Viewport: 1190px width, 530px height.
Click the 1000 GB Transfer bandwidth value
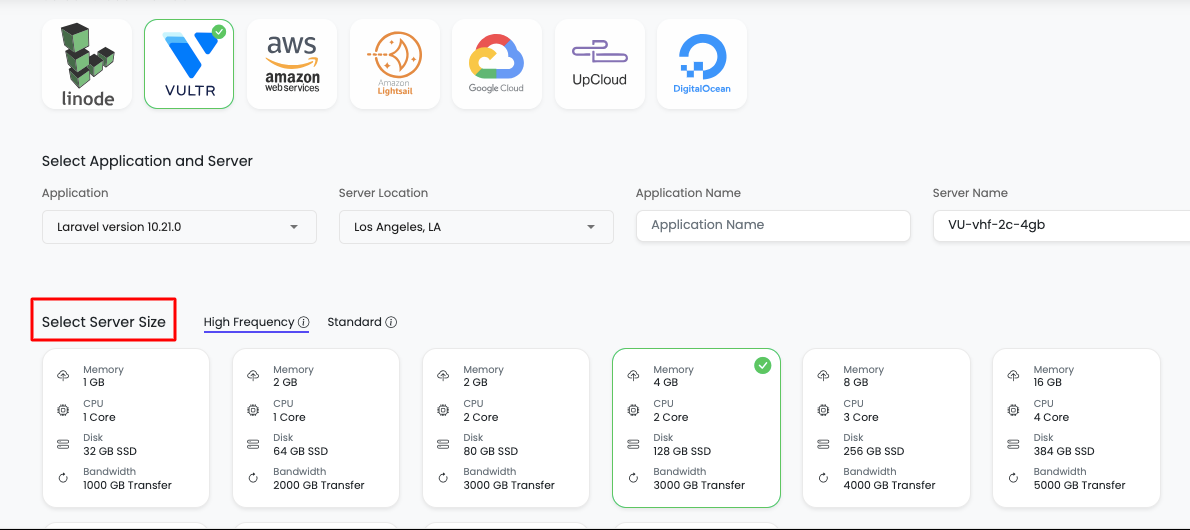(128, 485)
